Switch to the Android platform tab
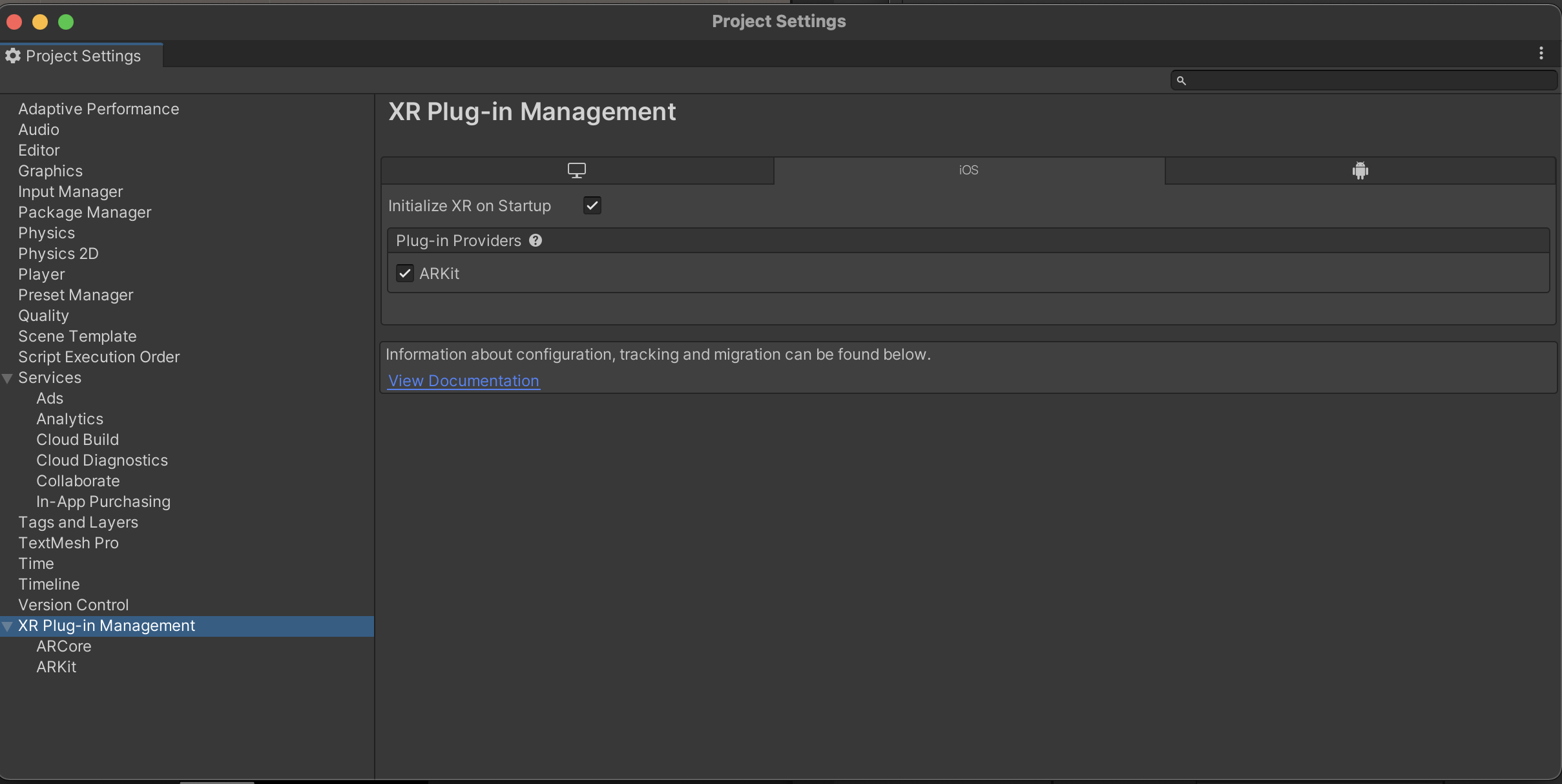 (x=1360, y=170)
